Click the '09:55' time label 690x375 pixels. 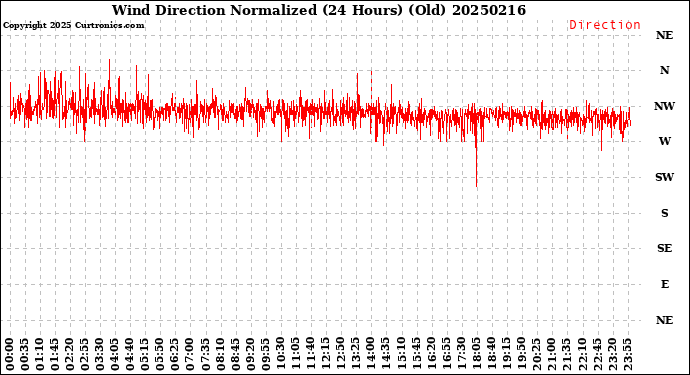[x=266, y=355]
